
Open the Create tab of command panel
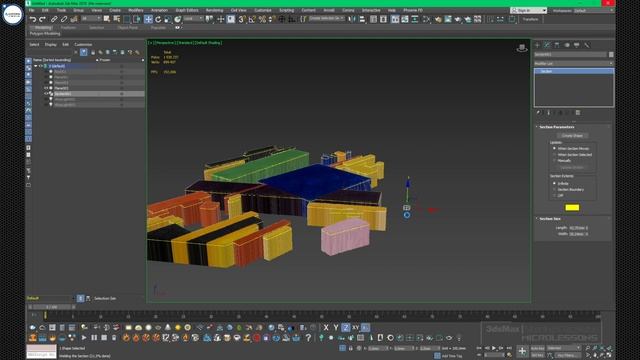tap(538, 45)
